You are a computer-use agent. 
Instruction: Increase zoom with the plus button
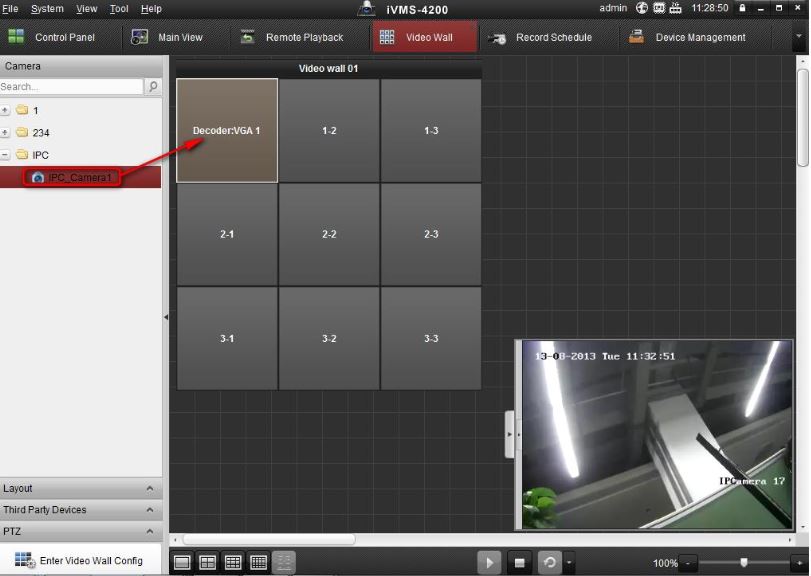tap(799, 563)
